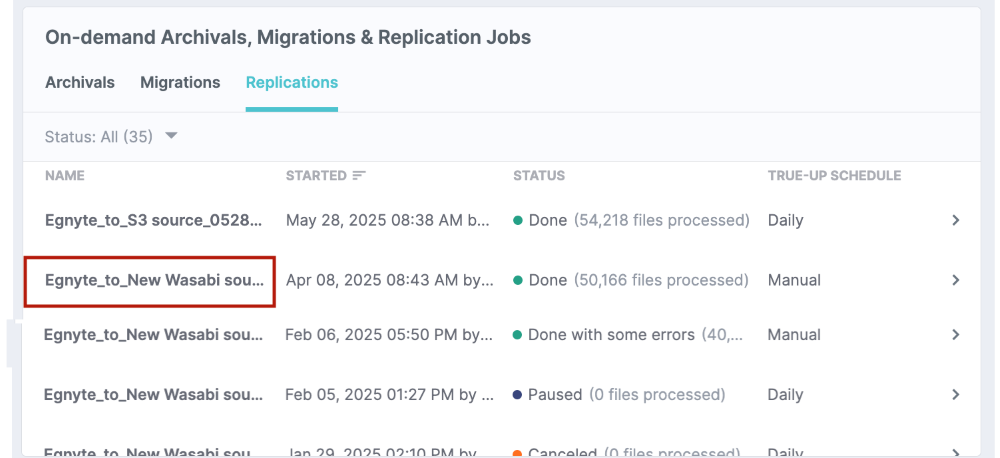
Task: Click the NAME column header
Action: (65, 175)
